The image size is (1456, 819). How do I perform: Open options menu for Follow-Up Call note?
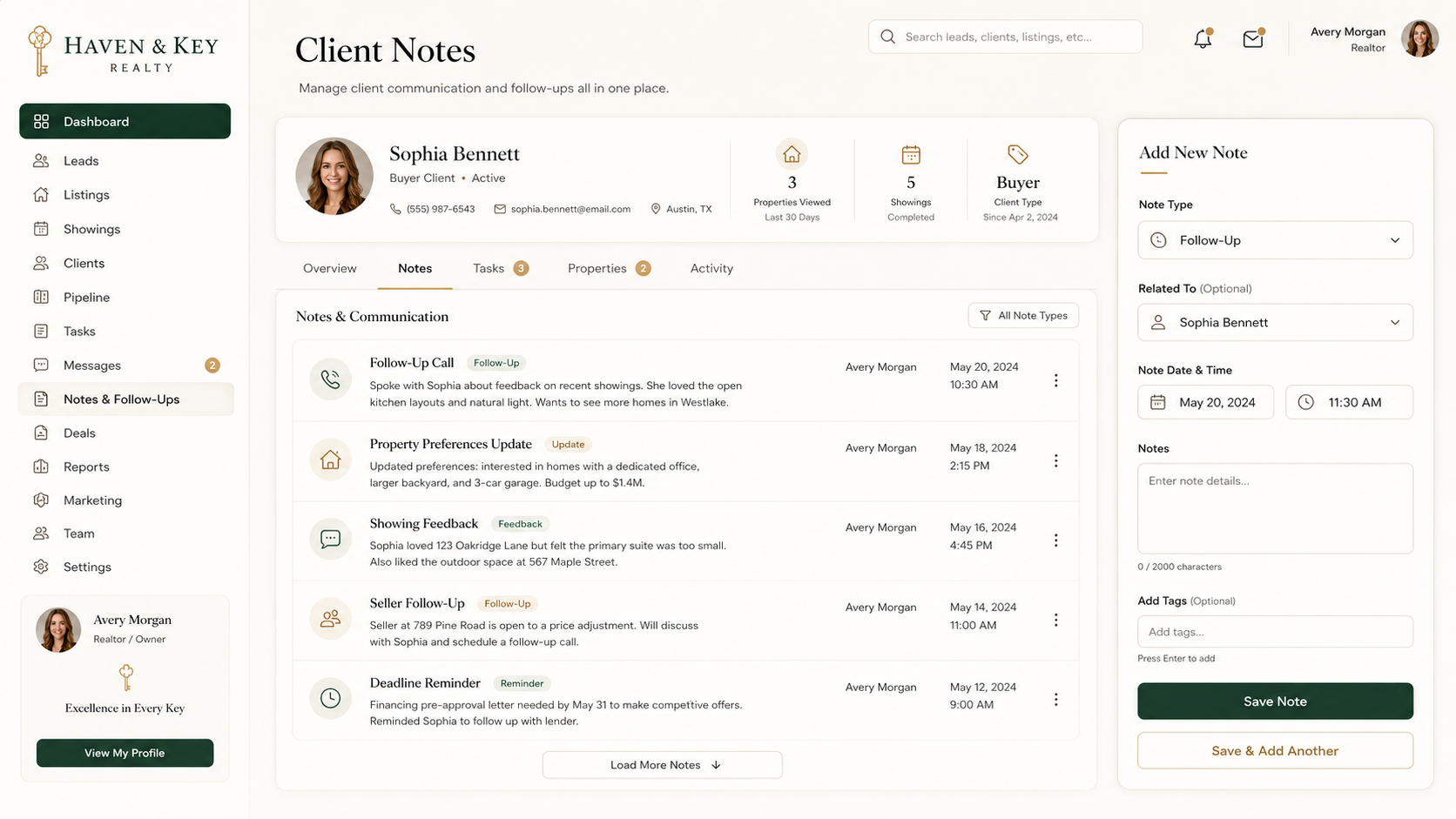click(1055, 380)
